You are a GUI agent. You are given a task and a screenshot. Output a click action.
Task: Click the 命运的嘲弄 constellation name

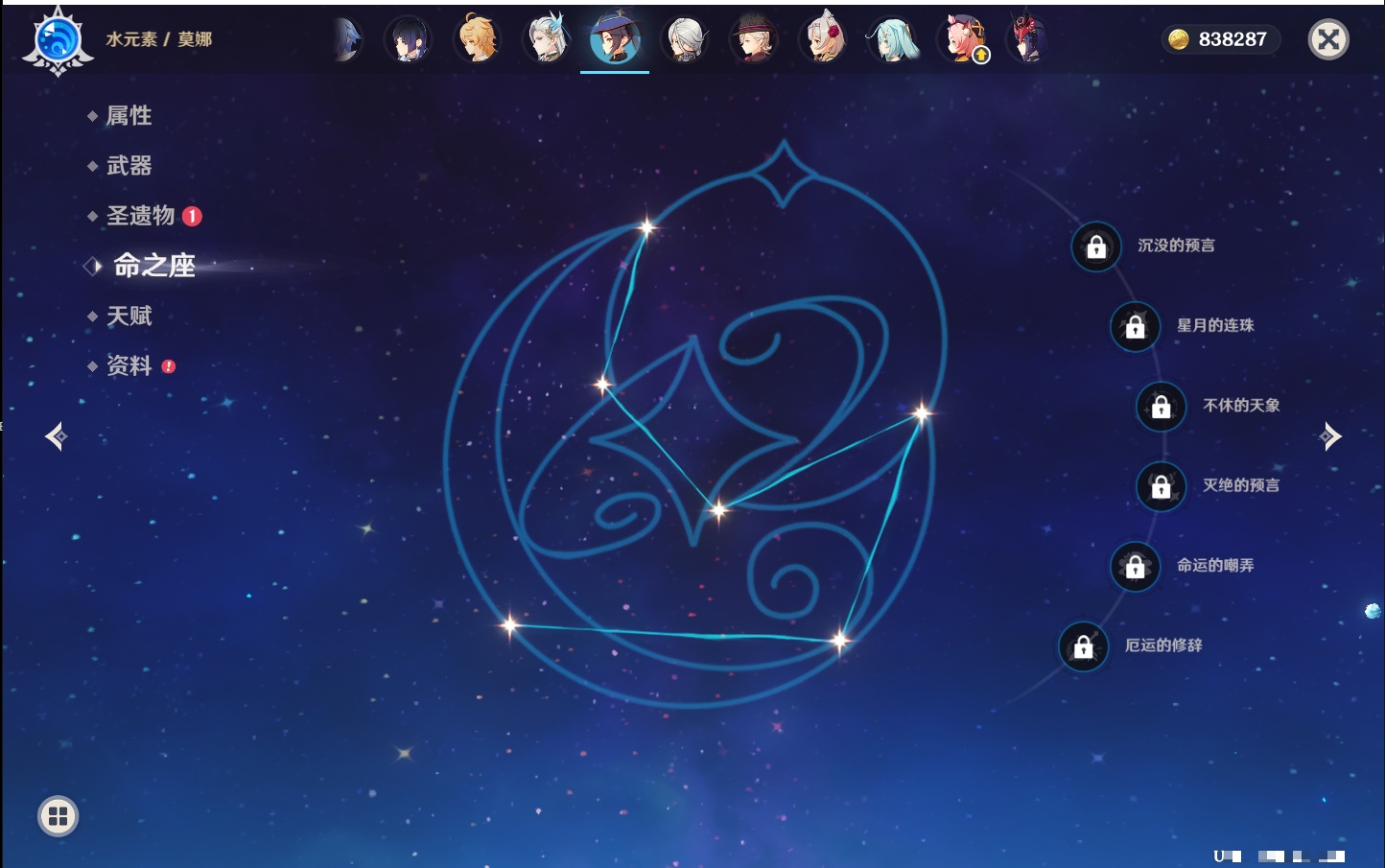(x=1215, y=565)
